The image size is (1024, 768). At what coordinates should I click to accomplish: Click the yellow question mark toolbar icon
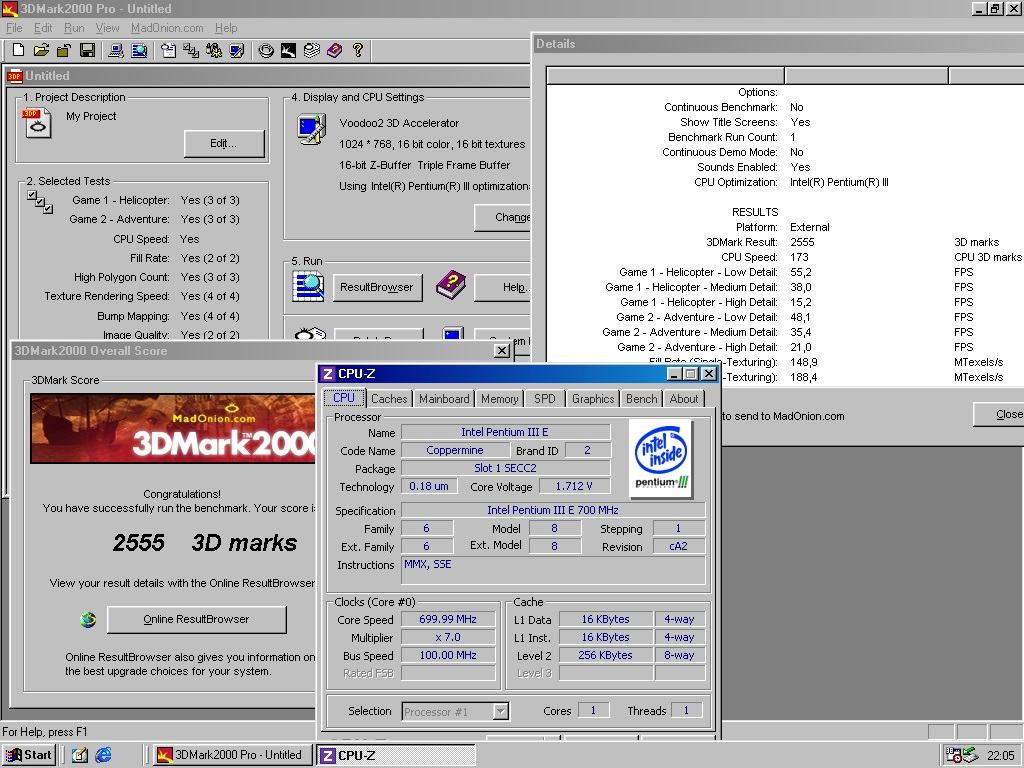[x=357, y=50]
